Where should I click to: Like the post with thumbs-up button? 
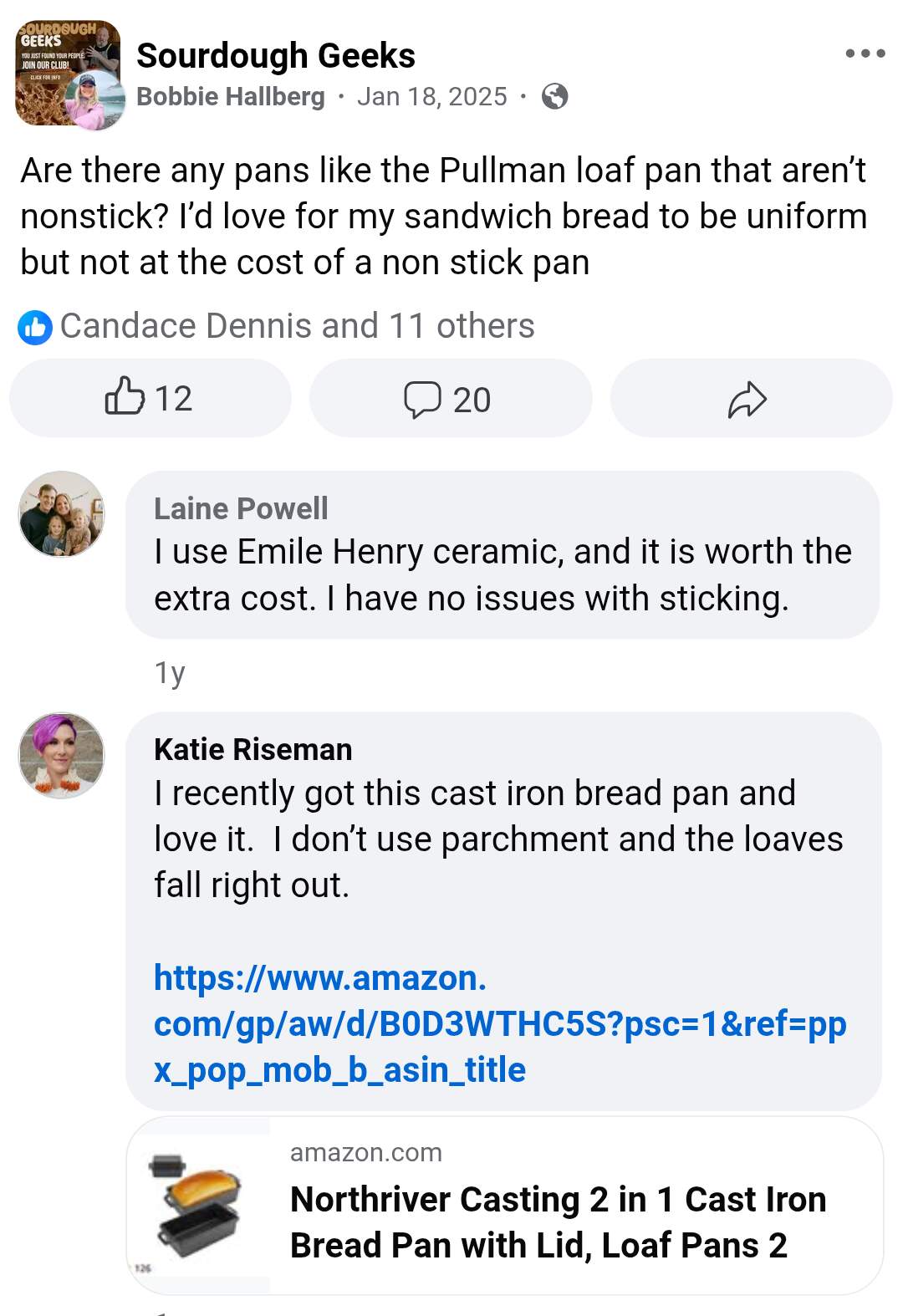[x=150, y=398]
